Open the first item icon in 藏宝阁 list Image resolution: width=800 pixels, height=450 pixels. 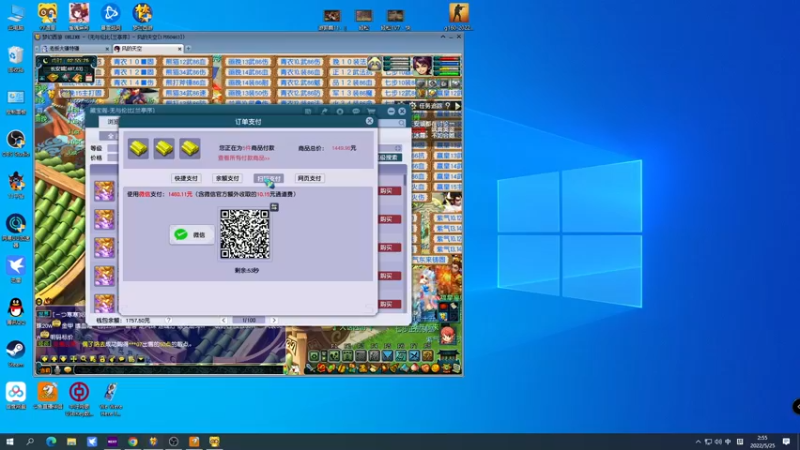click(x=104, y=191)
